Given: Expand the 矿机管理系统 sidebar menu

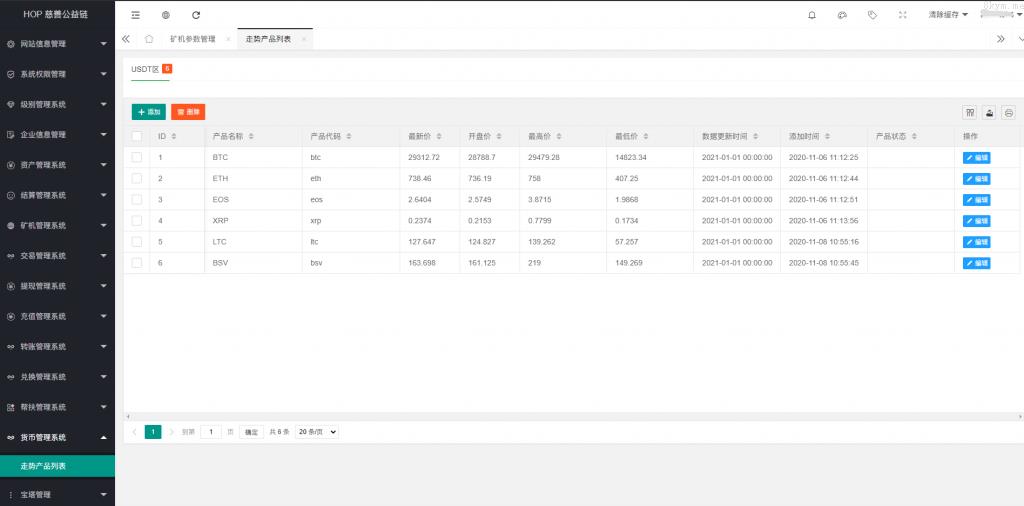Looking at the screenshot, I should (57, 225).
